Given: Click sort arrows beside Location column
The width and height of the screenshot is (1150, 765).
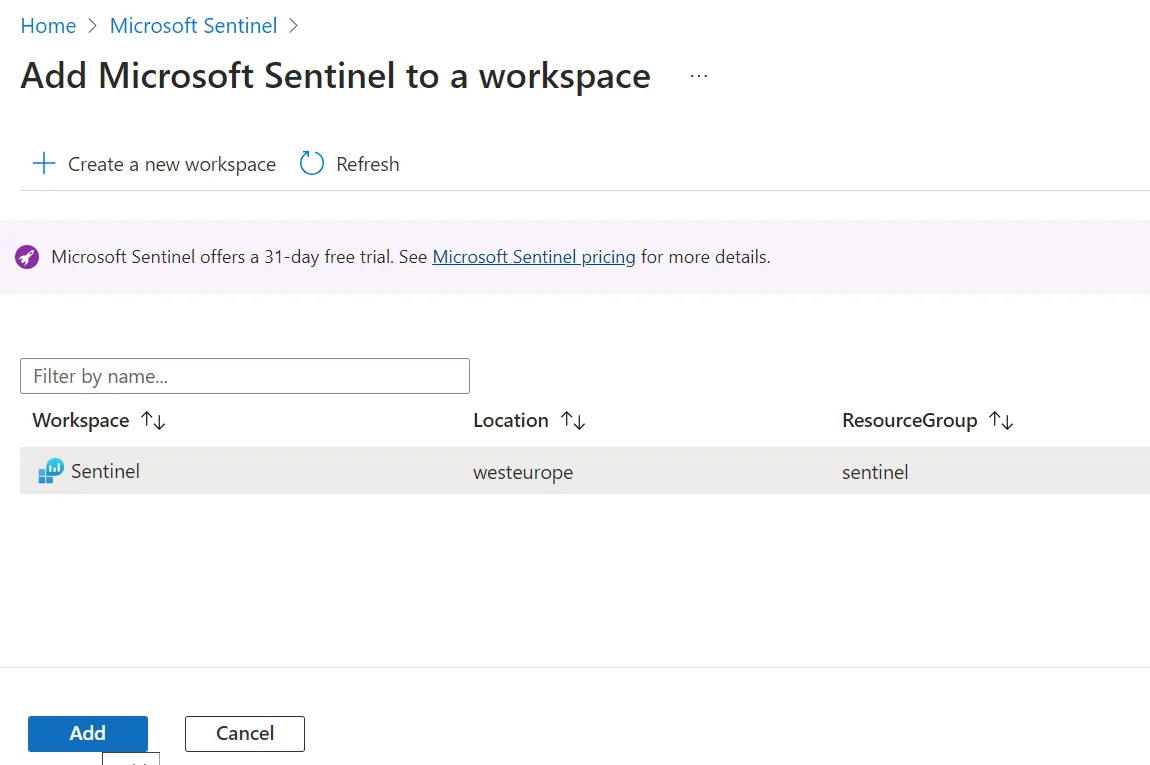Looking at the screenshot, I should tap(573, 421).
